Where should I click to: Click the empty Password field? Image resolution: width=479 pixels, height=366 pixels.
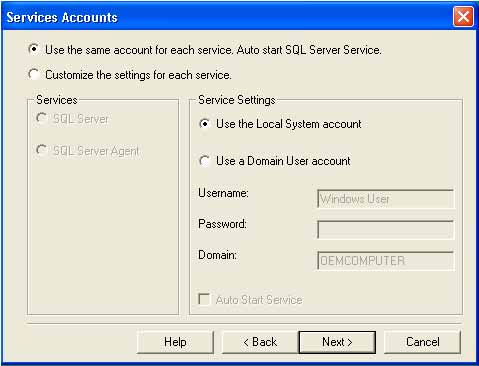coord(386,230)
